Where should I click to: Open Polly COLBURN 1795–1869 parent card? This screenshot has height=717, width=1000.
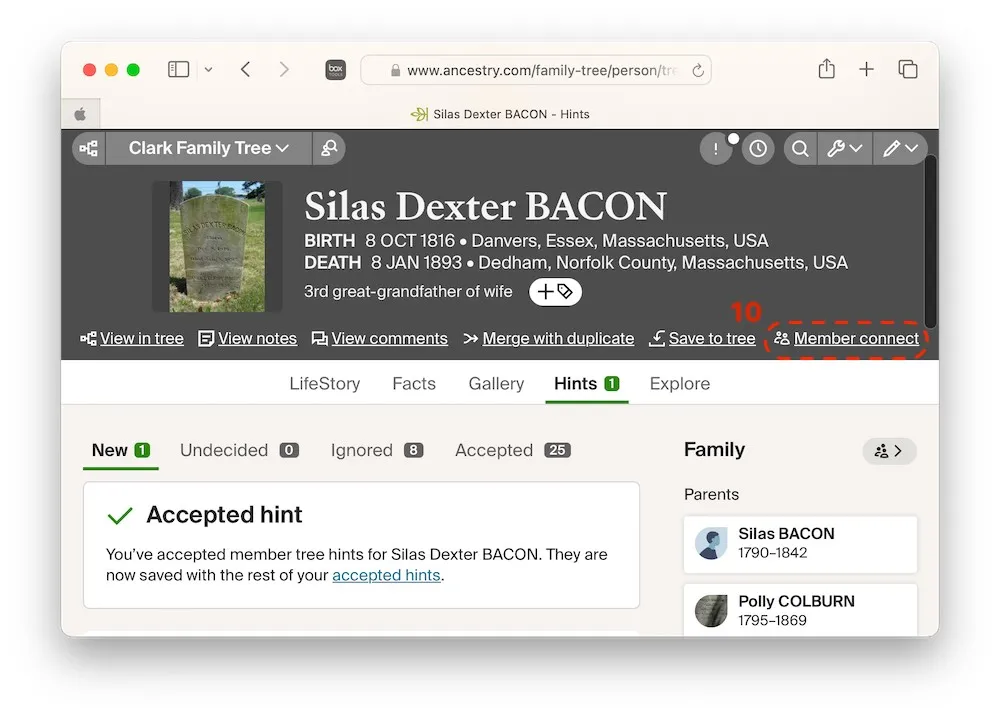(800, 610)
